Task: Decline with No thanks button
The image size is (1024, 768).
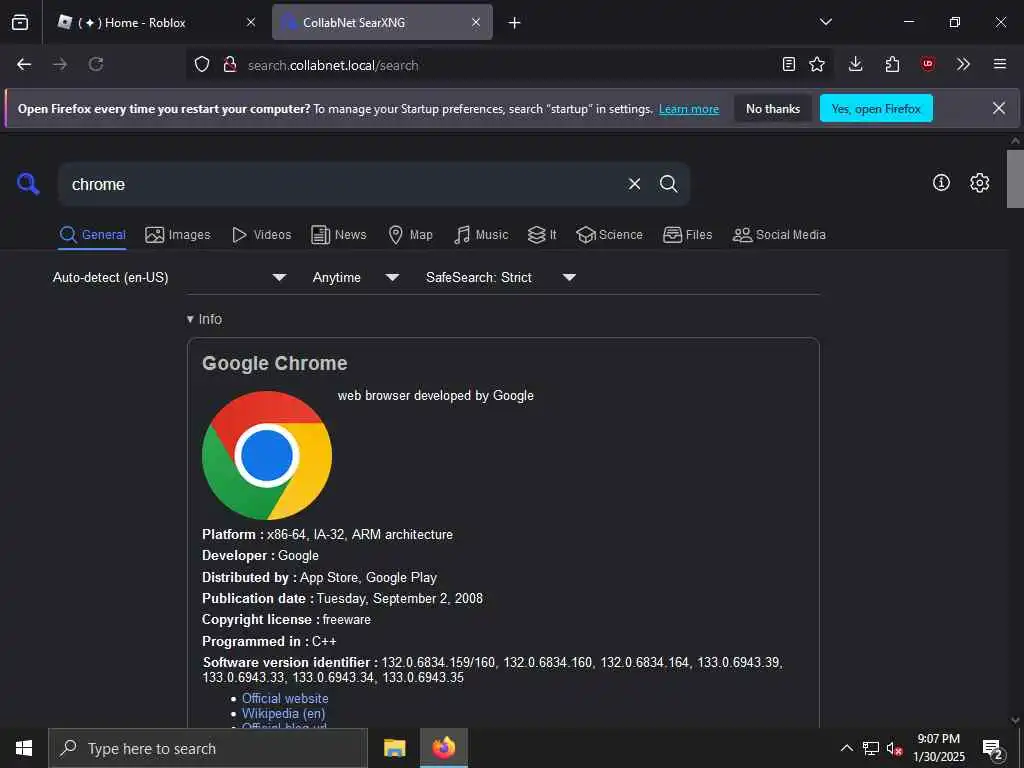Action: [773, 109]
